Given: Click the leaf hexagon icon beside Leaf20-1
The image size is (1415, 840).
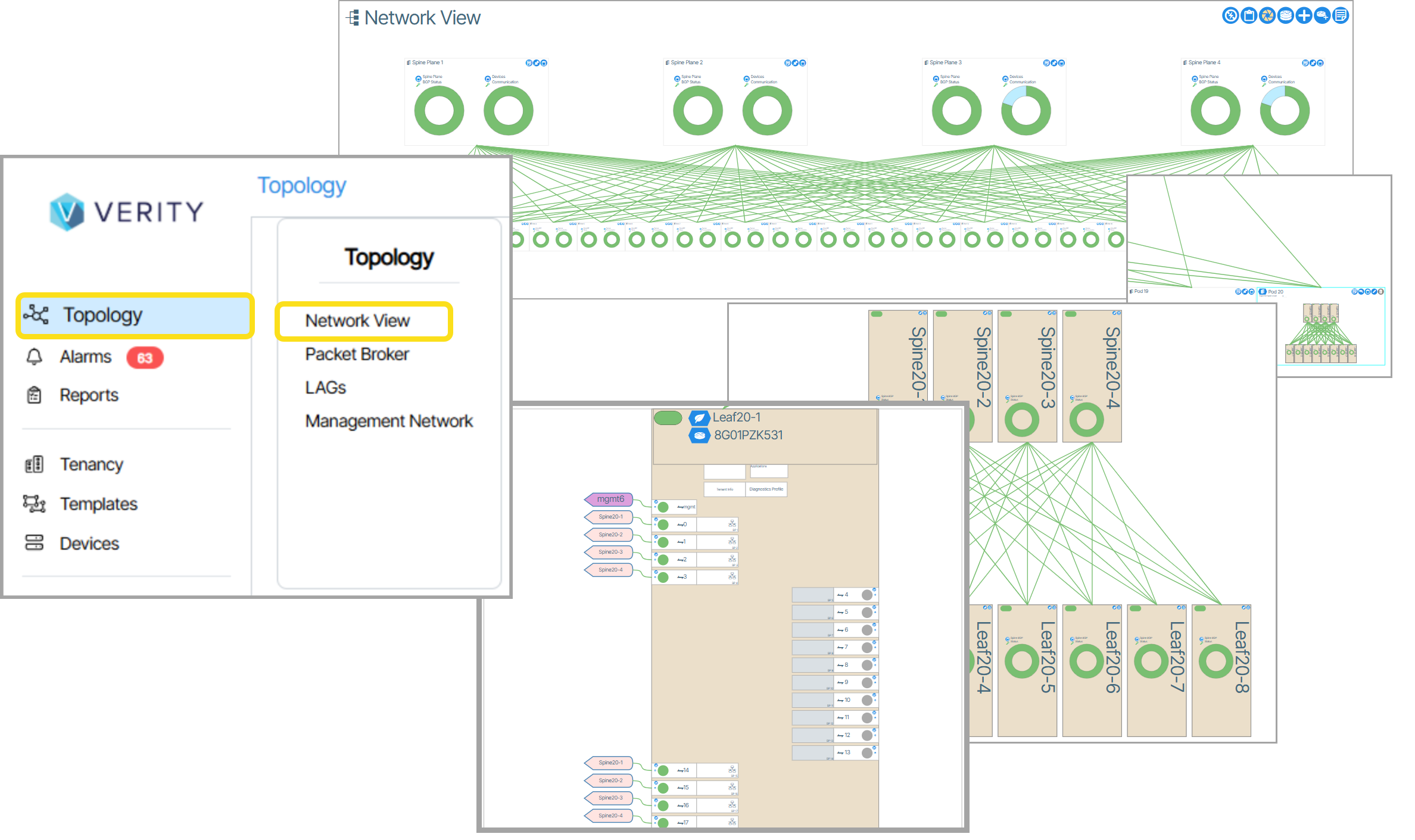Looking at the screenshot, I should (699, 418).
